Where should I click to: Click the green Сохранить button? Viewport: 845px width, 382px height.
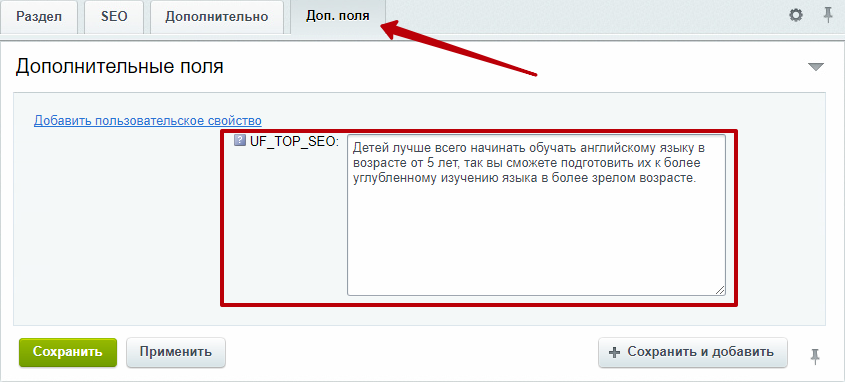click(x=68, y=352)
